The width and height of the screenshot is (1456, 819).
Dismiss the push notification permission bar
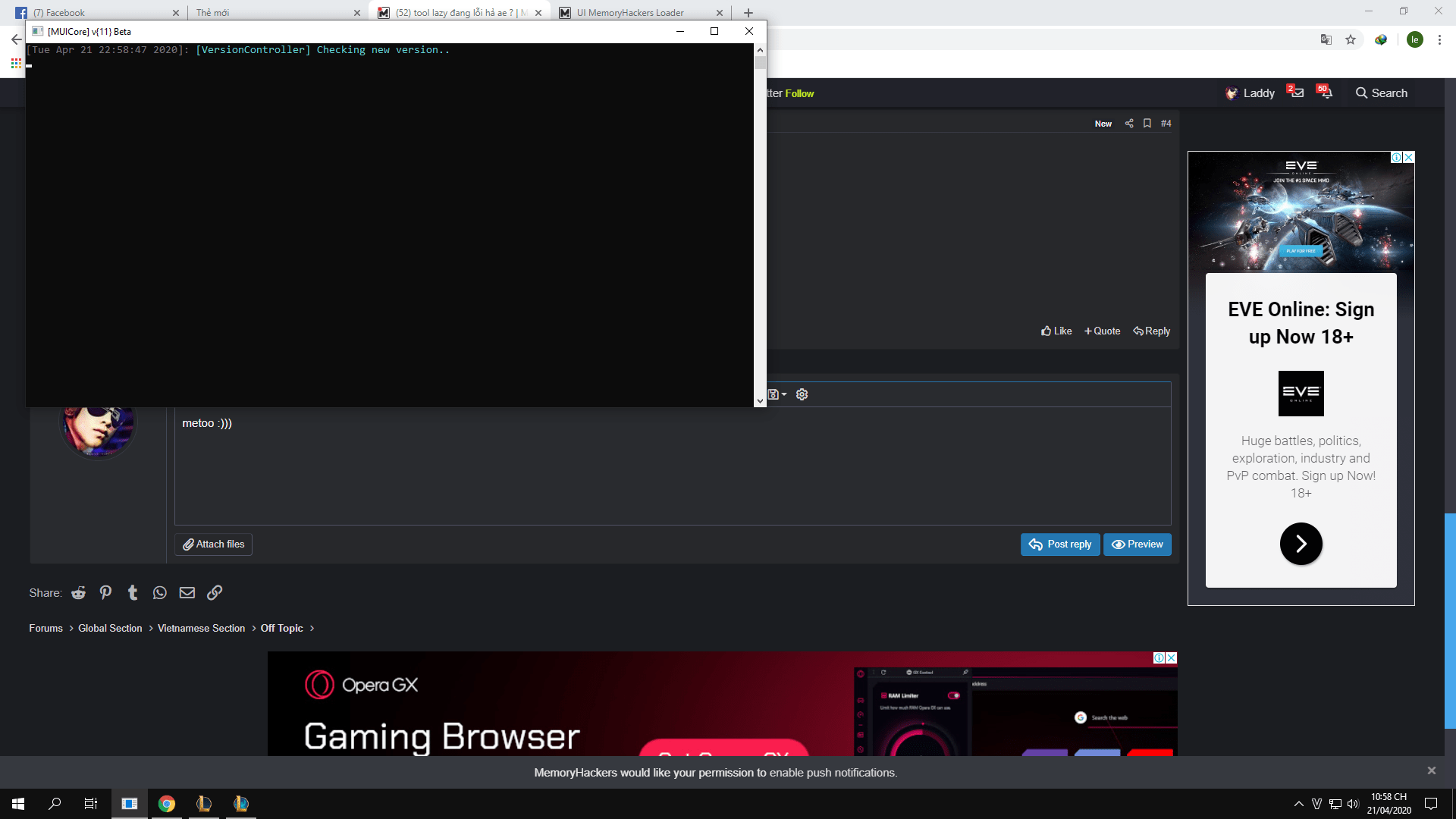(1431, 770)
